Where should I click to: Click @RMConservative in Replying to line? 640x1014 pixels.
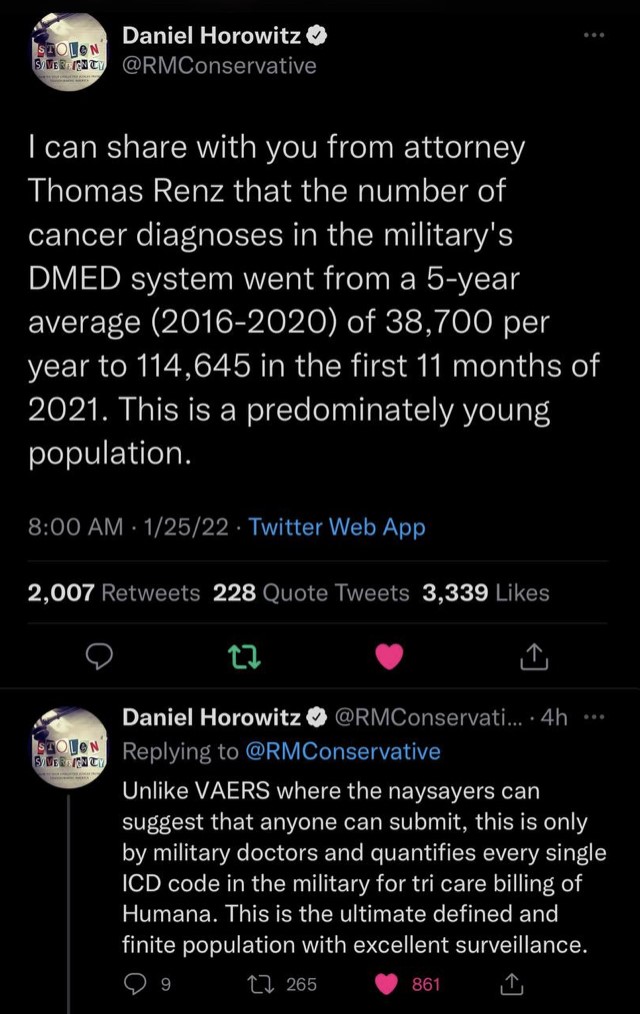click(x=342, y=750)
